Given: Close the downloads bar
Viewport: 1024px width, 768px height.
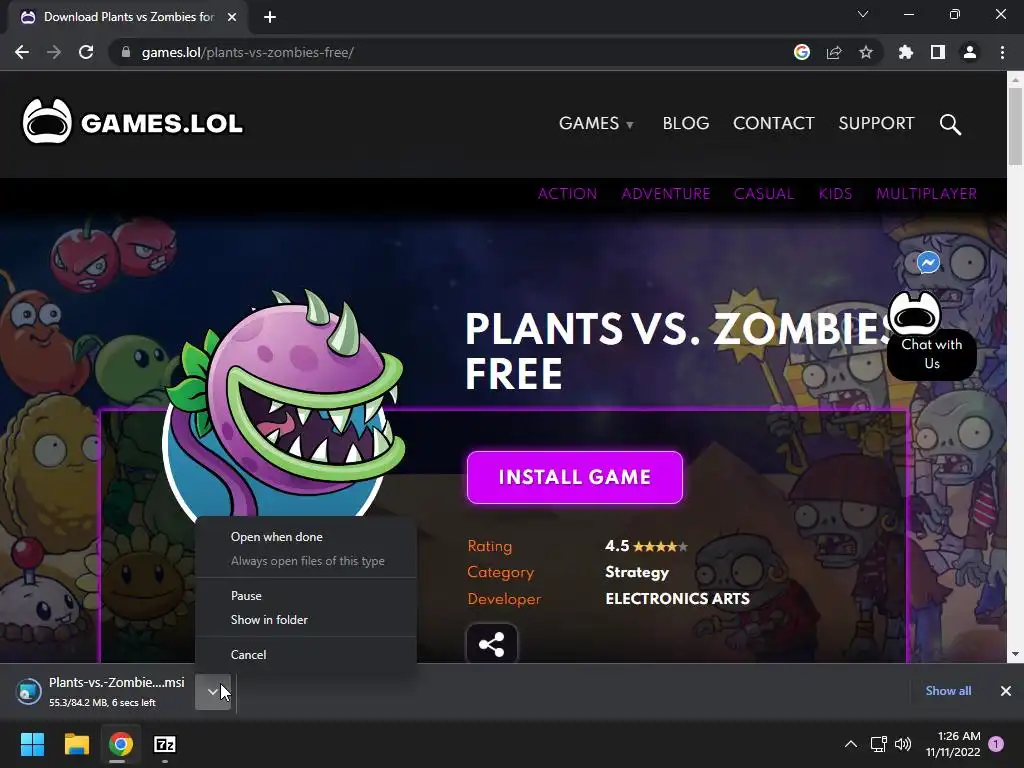Looking at the screenshot, I should tap(1006, 691).
